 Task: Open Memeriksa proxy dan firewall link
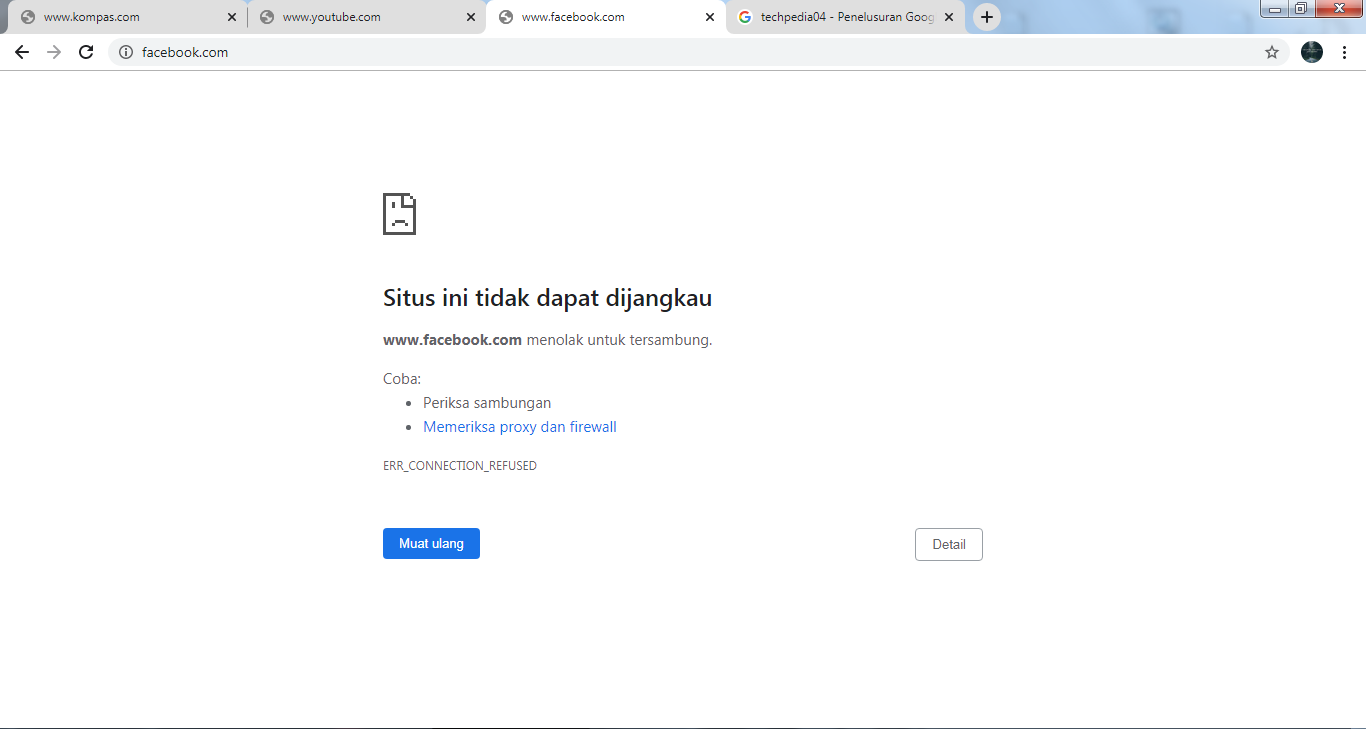tap(520, 427)
